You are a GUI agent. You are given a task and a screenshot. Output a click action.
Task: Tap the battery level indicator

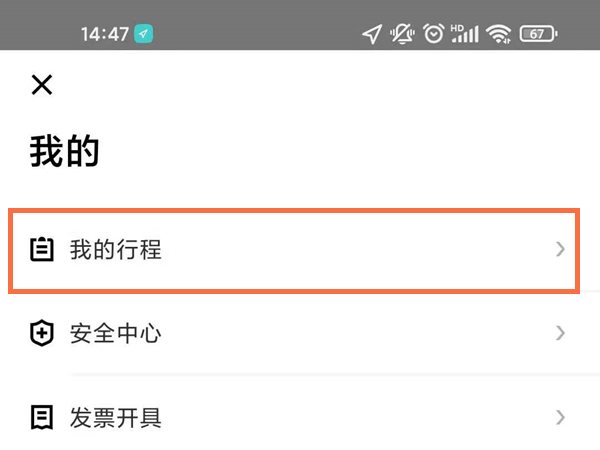(x=538, y=34)
